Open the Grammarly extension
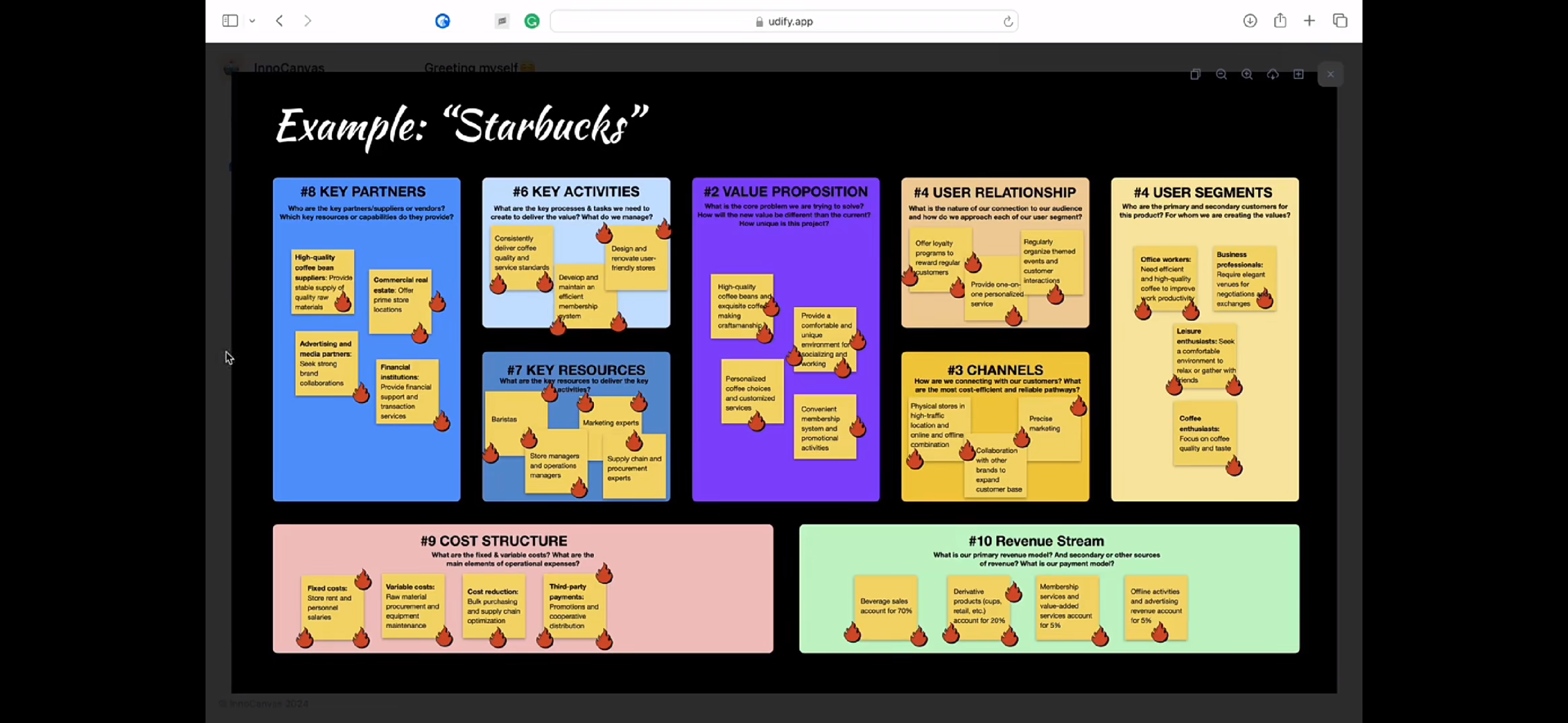Viewport: 1568px width, 723px height. pos(532,21)
